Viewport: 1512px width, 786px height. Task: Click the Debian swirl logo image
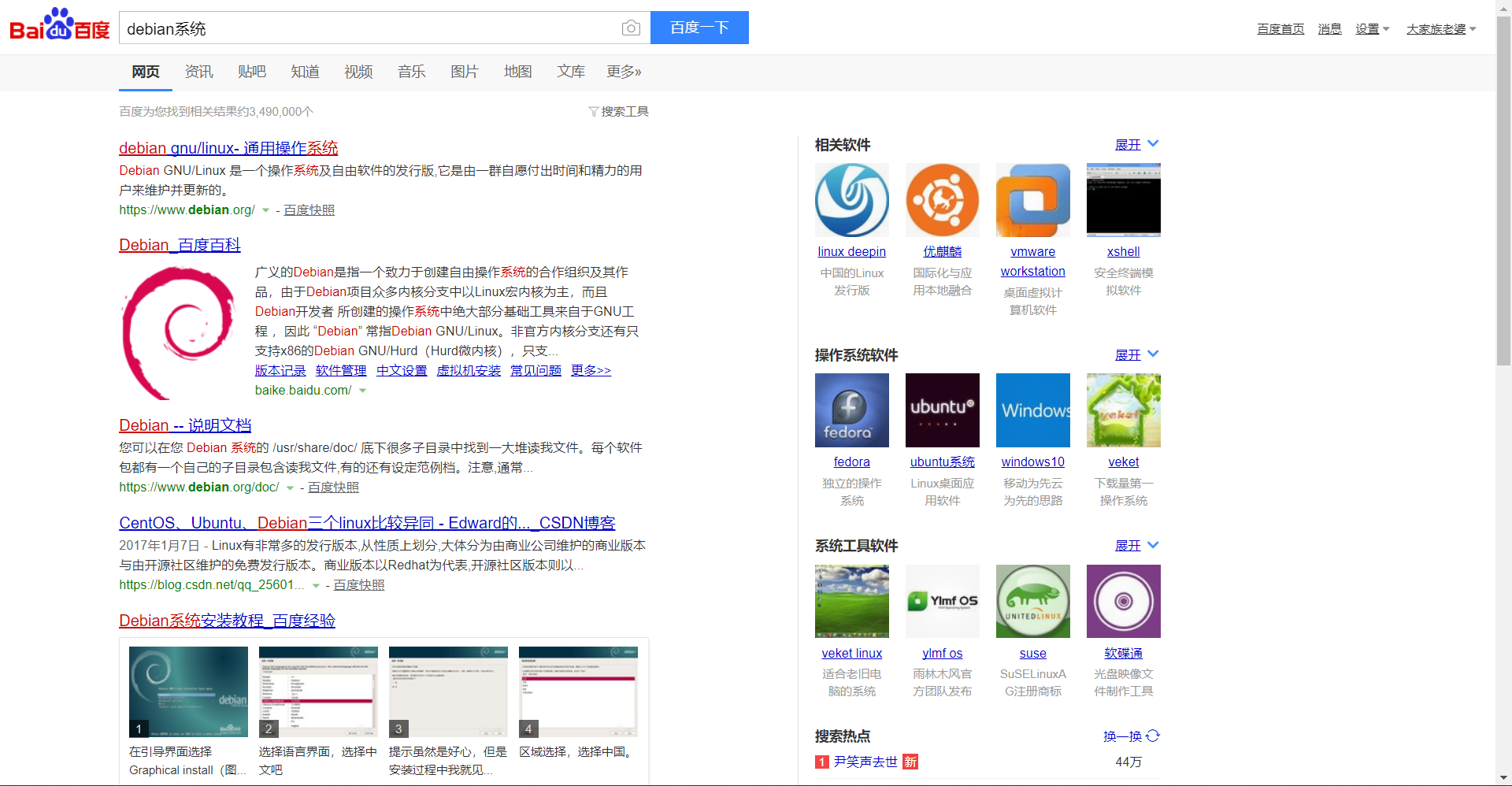point(180,332)
